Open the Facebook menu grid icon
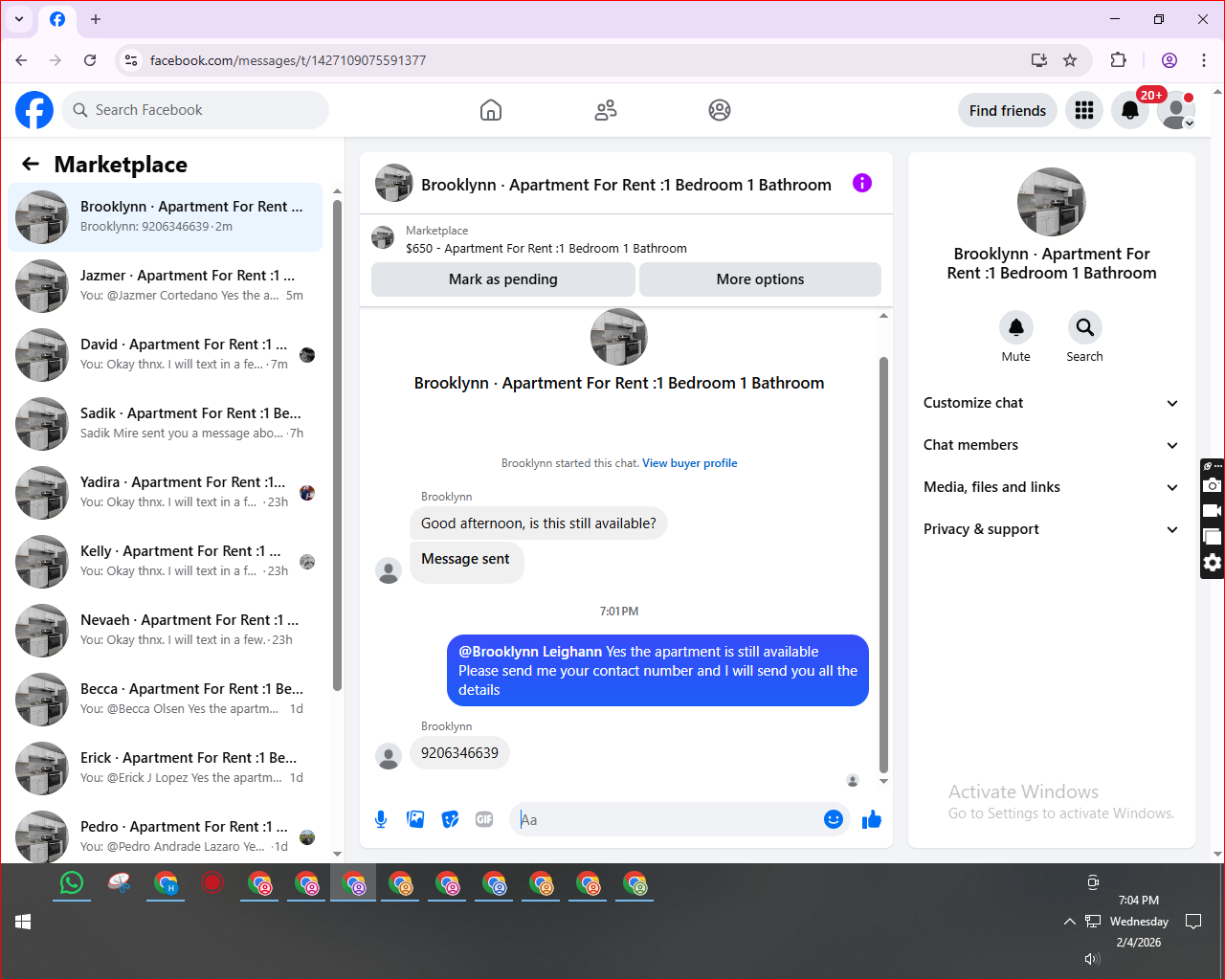The width and height of the screenshot is (1225, 980). pos(1084,110)
